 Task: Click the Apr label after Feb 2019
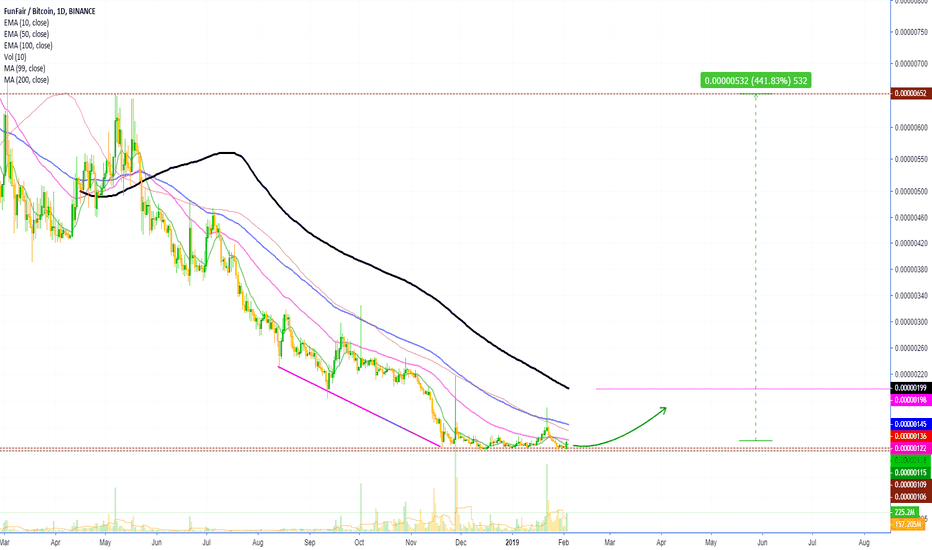click(x=662, y=542)
